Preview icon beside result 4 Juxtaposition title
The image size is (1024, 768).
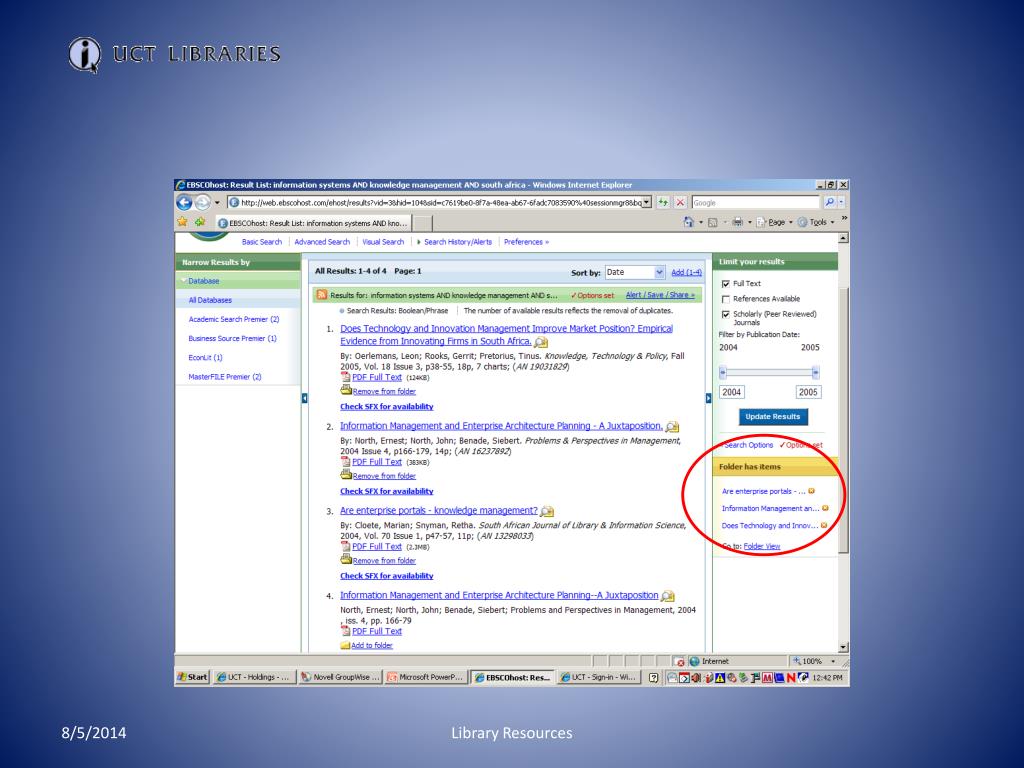click(667, 596)
